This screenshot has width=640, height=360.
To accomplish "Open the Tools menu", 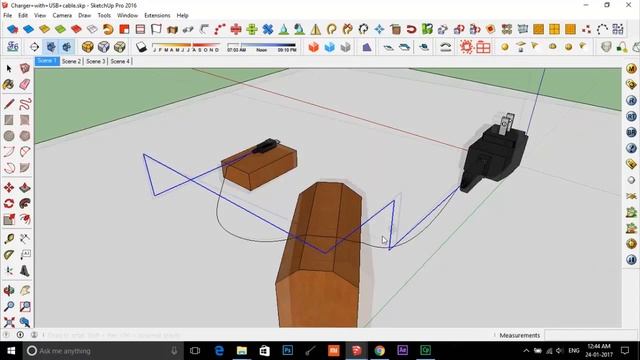I will [104, 16].
